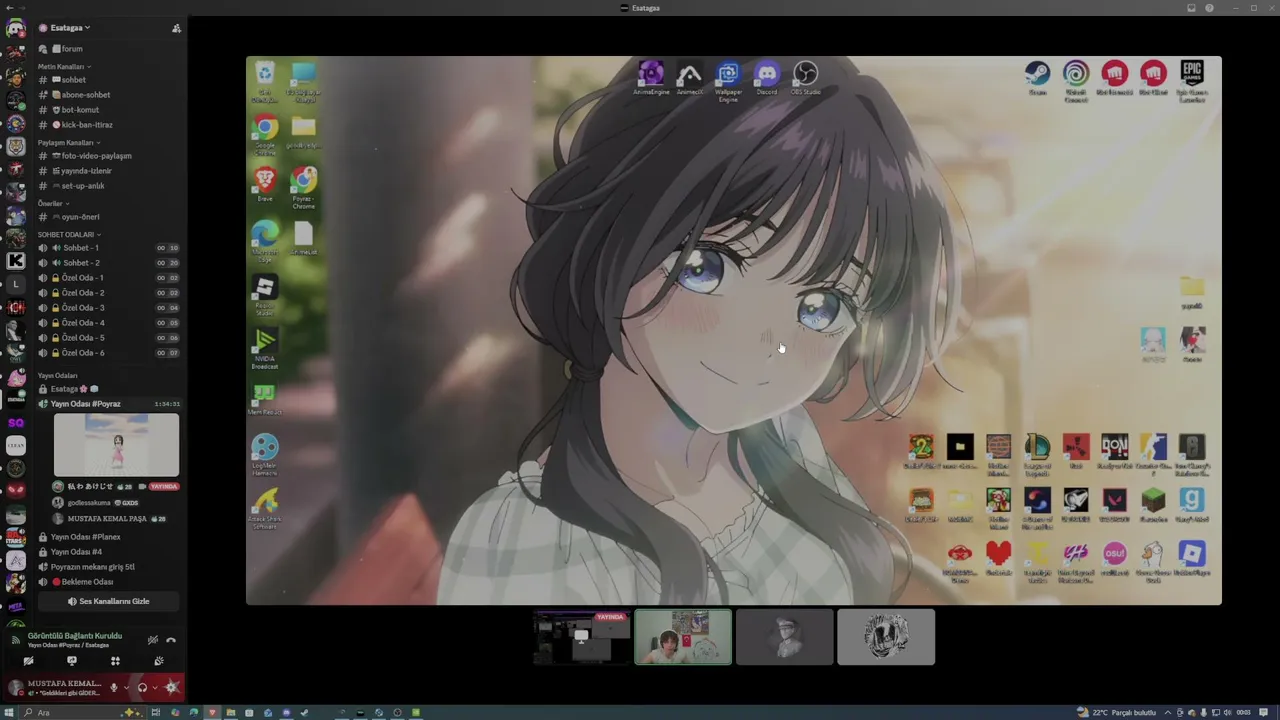The image size is (1280, 720).
Task: Click the share screen icon
Action: (72, 661)
